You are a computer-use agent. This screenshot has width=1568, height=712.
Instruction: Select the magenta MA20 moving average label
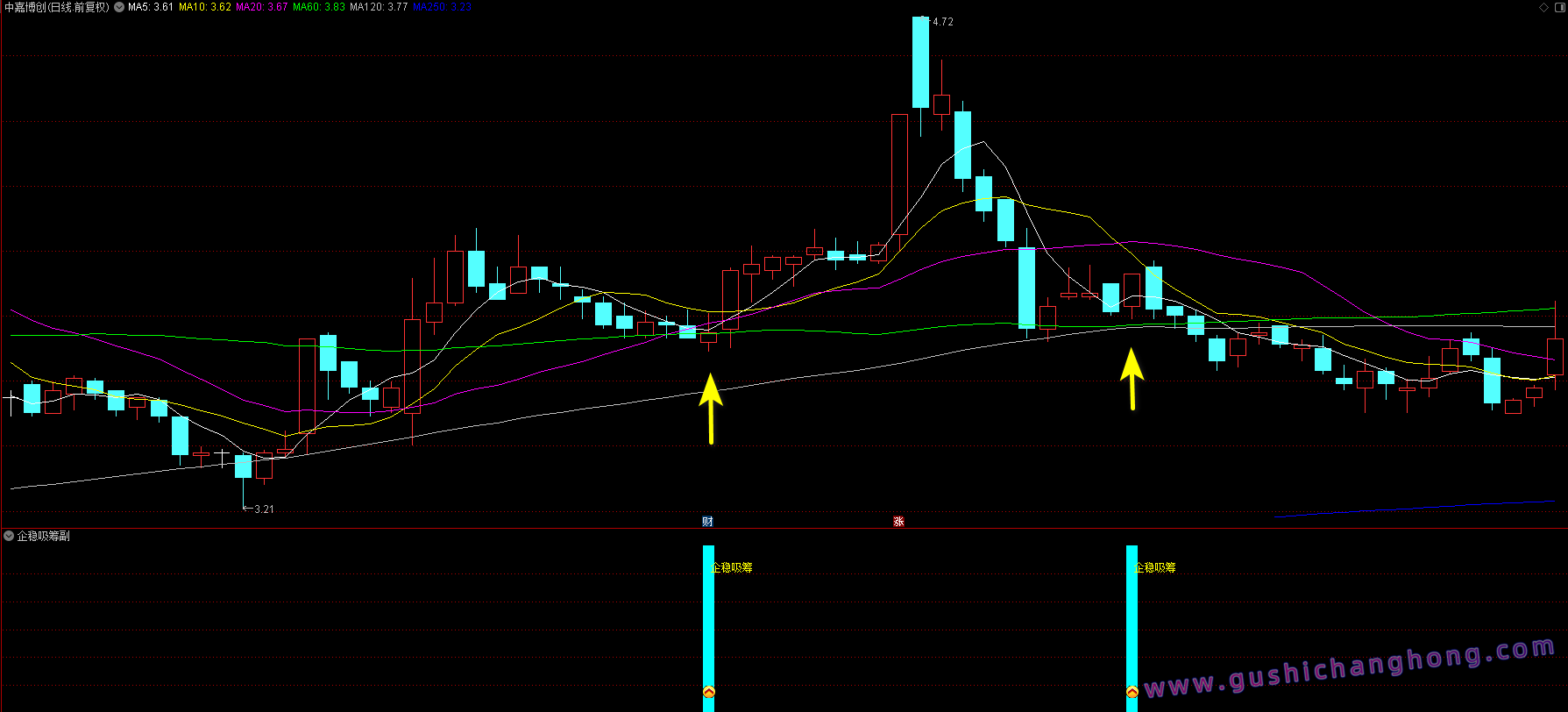pyautogui.click(x=261, y=7)
